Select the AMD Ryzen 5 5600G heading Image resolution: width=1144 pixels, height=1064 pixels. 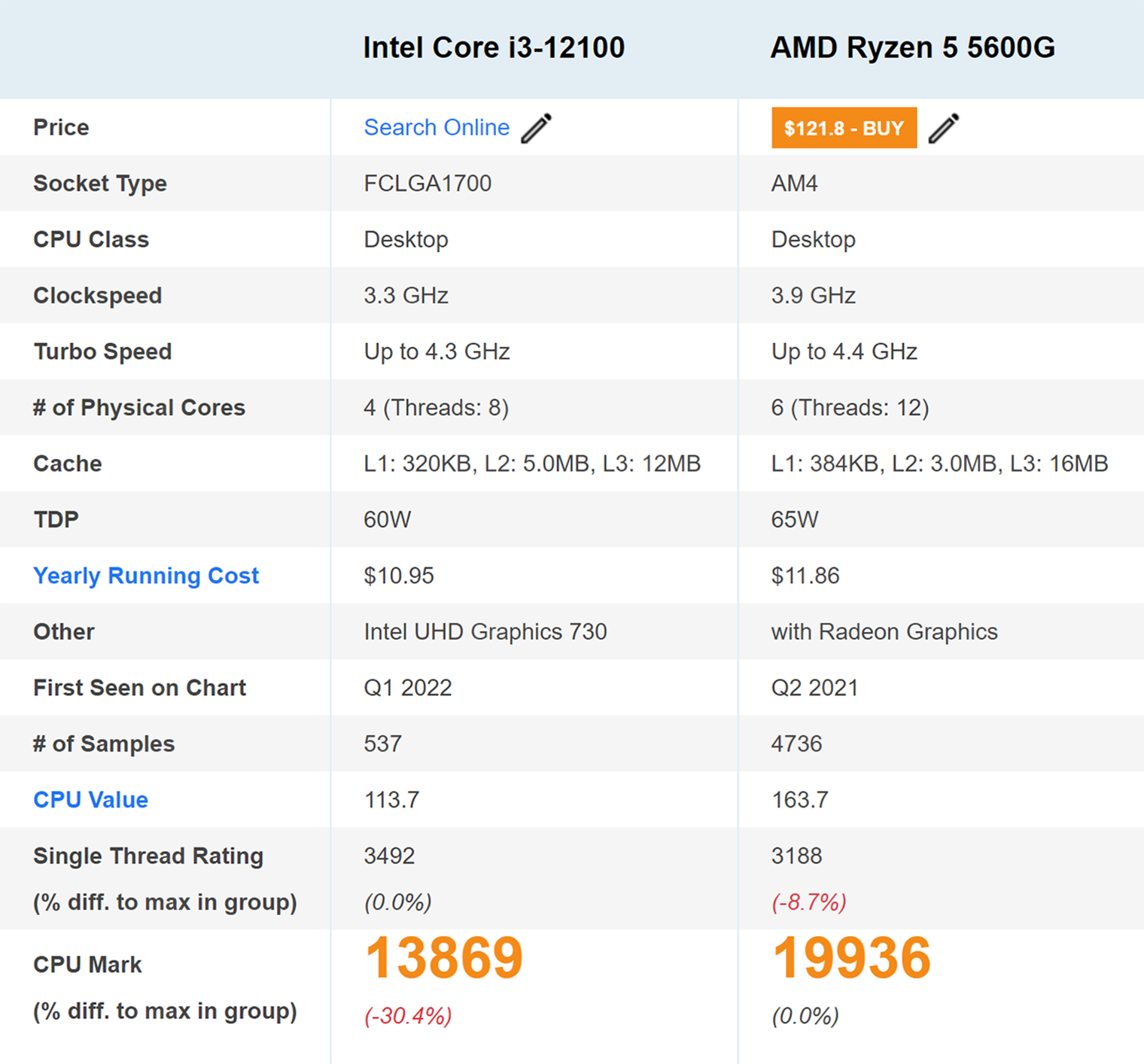click(x=913, y=47)
